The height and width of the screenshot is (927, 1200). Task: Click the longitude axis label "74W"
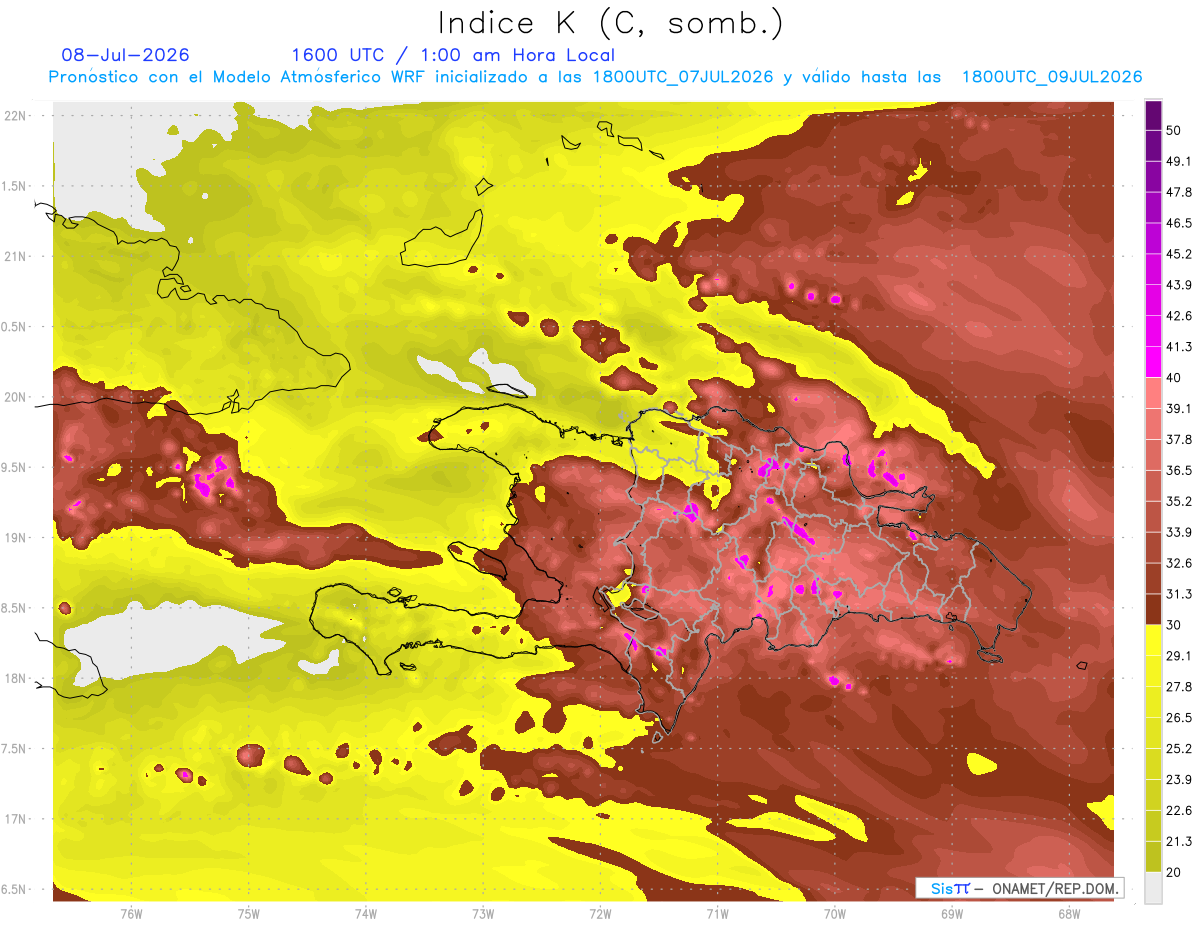366,913
